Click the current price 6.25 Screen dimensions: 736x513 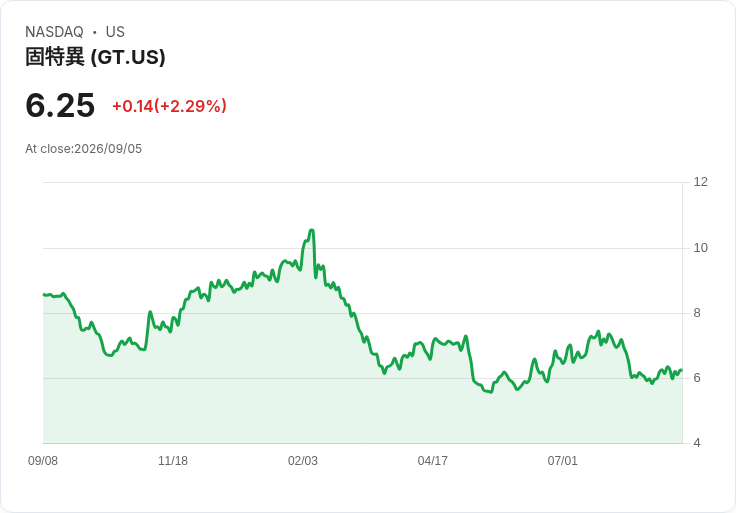point(60,105)
